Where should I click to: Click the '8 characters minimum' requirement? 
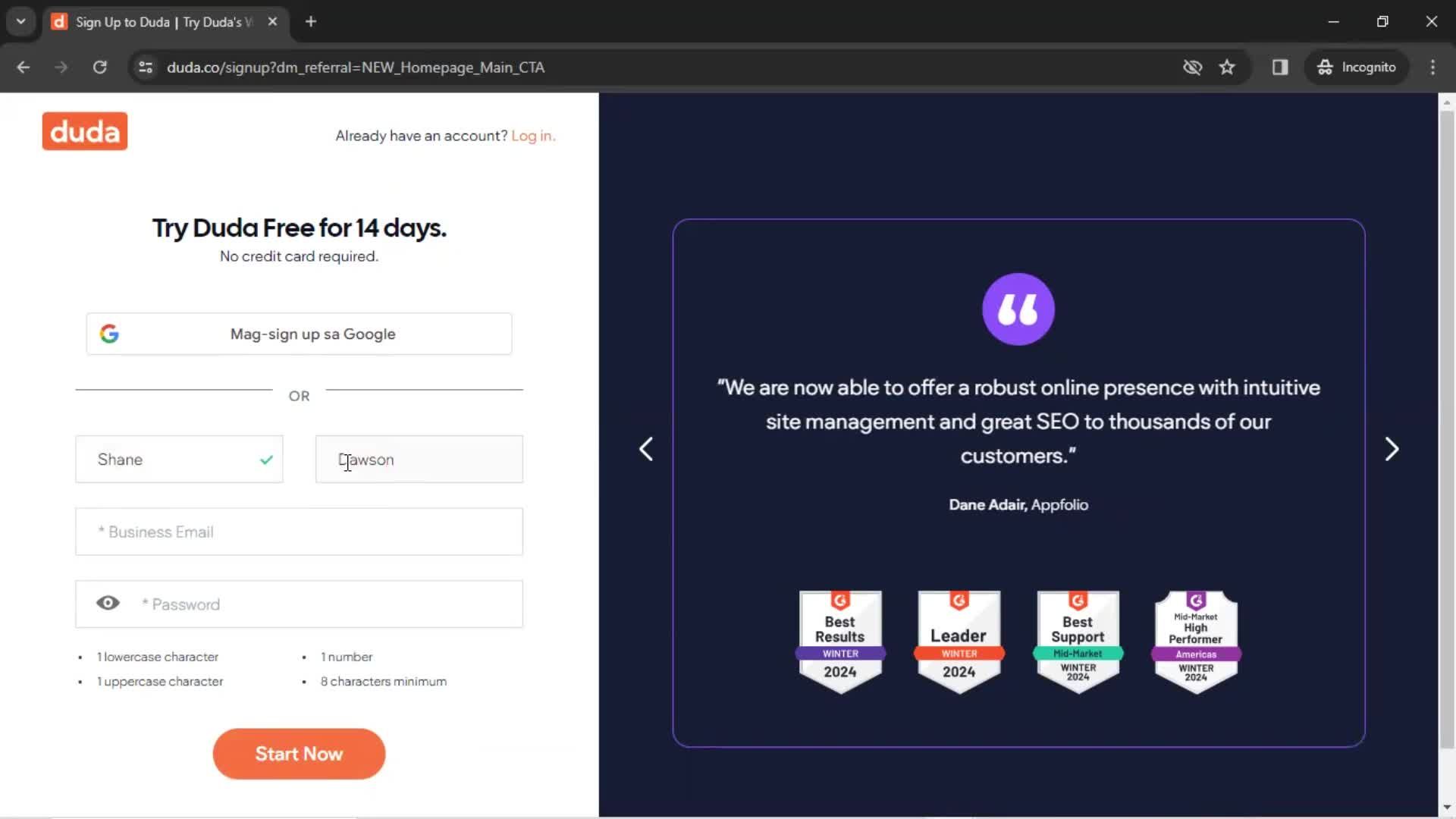click(384, 682)
